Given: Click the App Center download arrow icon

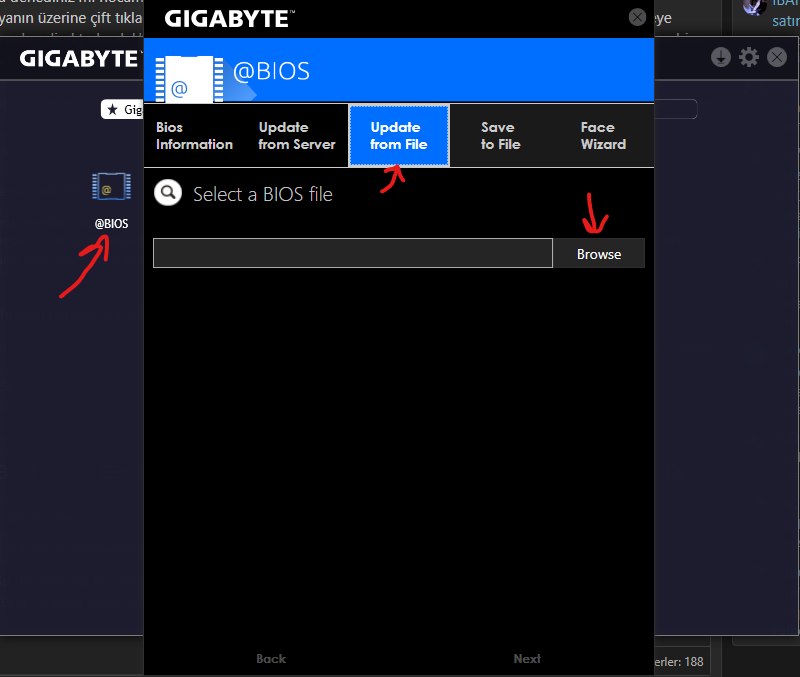Looking at the screenshot, I should coord(721,57).
